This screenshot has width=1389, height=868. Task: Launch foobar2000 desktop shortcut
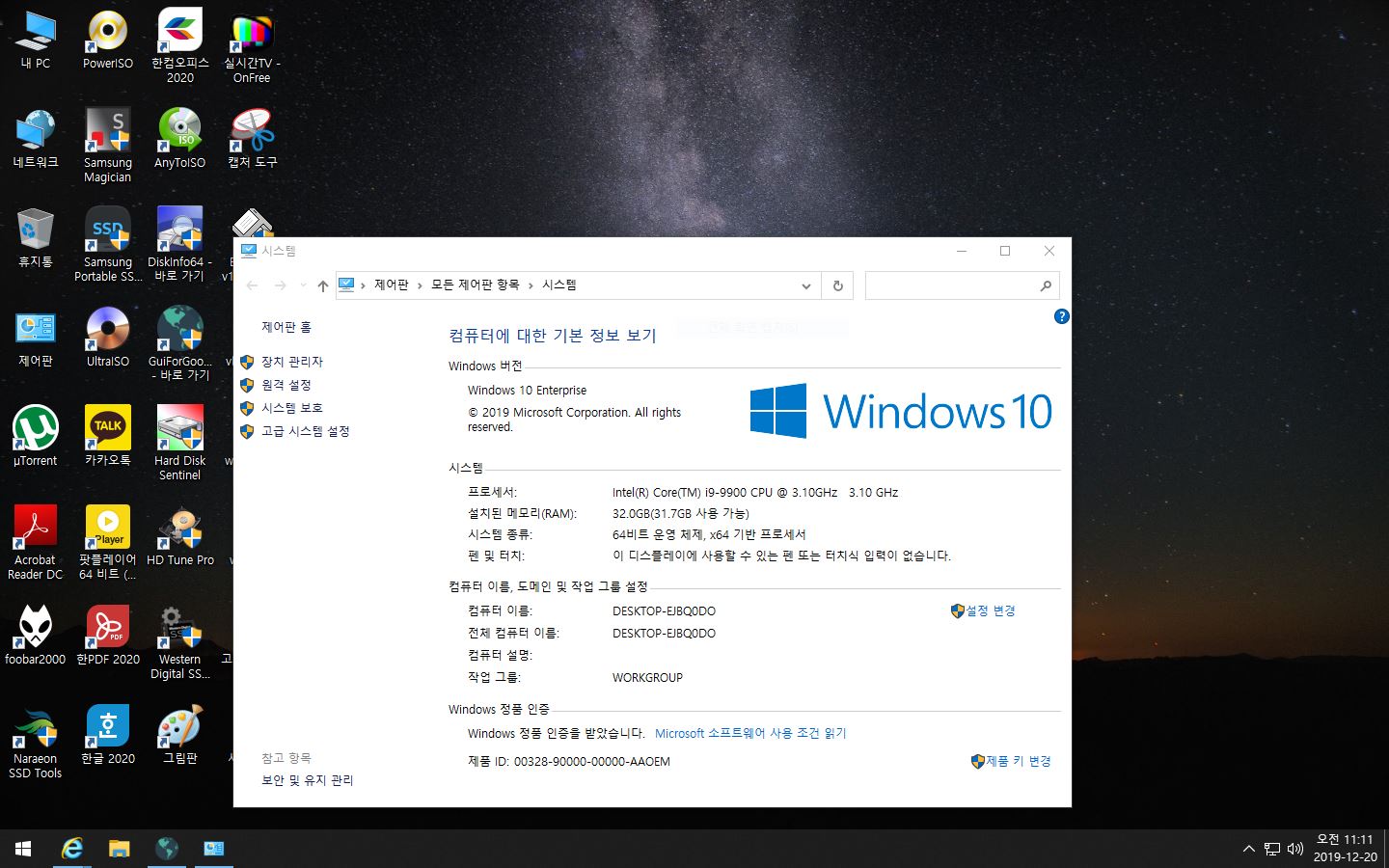pos(36,637)
